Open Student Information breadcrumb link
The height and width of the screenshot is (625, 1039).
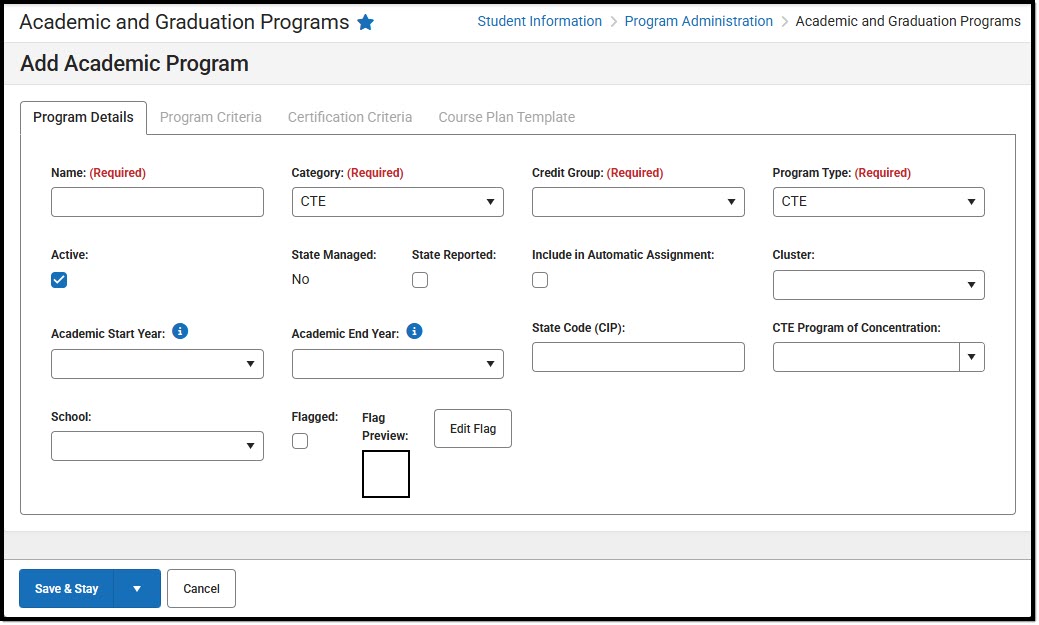tap(539, 21)
